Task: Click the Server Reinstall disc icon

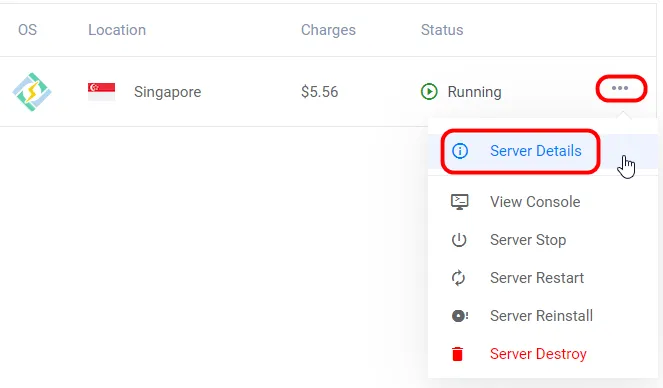Action: coord(460,316)
